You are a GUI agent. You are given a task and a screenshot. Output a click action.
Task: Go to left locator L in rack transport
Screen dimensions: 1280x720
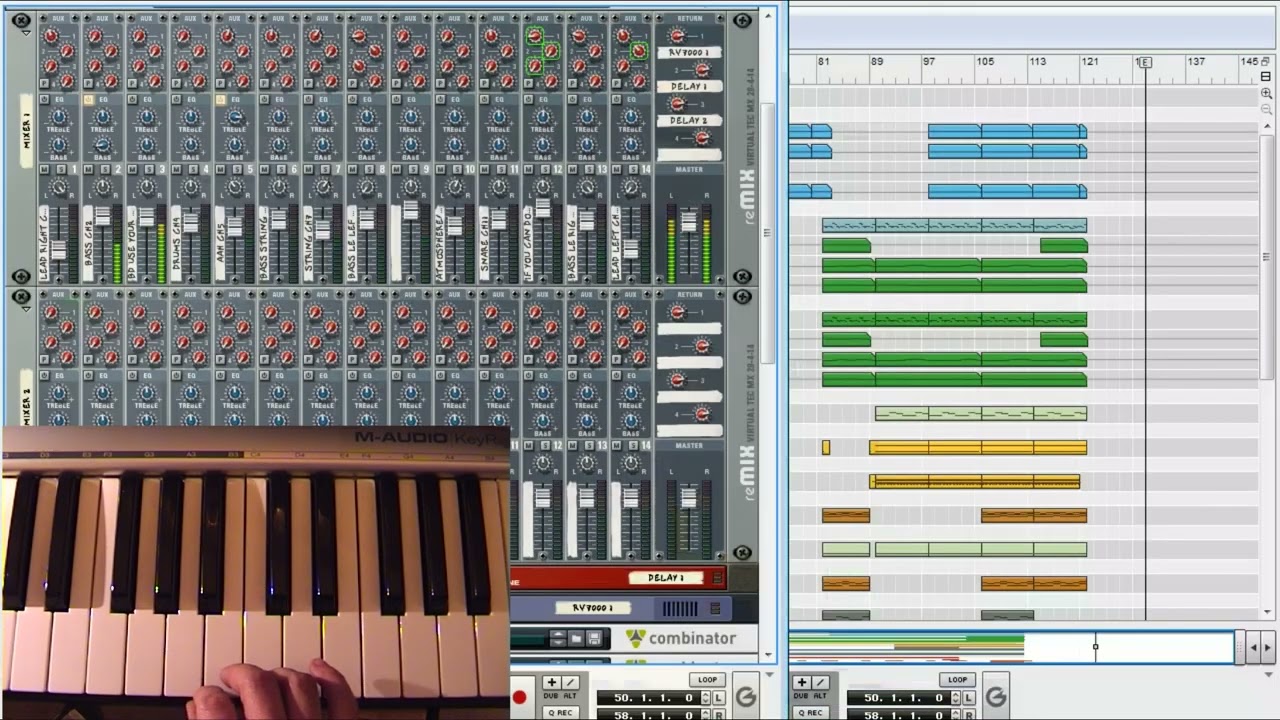tap(719, 698)
